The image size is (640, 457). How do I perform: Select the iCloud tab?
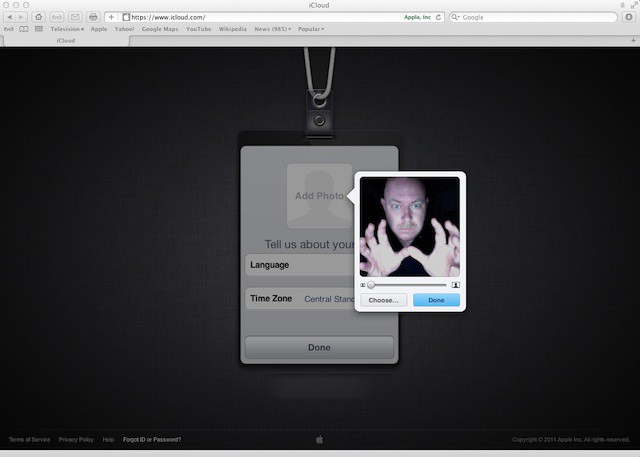(66, 40)
